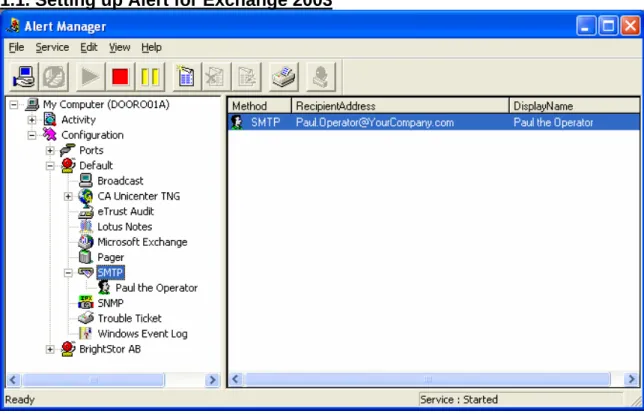The width and height of the screenshot is (644, 414).
Task: Click left arrow of list pane scrollbar
Action: tap(235, 379)
